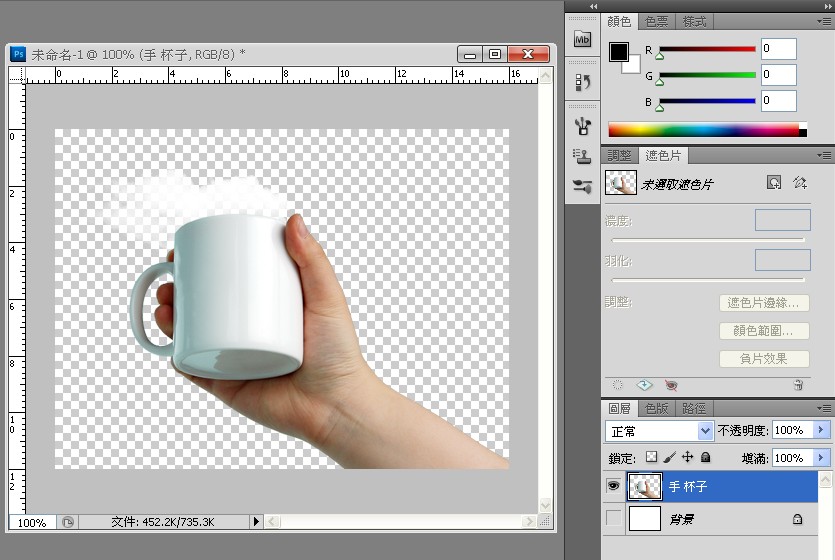
Task: Open the Color panel options menu
Action: pyautogui.click(x=824, y=22)
